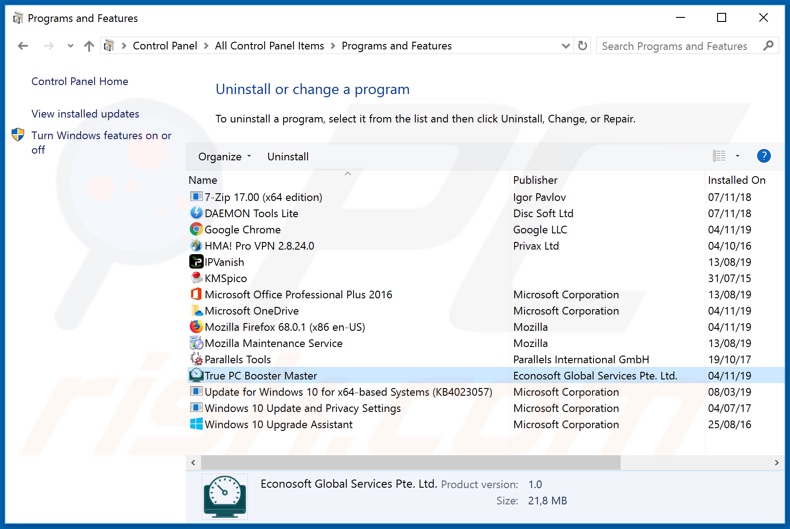Go up one folder level
Screen dimensions: 790x529
(89, 46)
